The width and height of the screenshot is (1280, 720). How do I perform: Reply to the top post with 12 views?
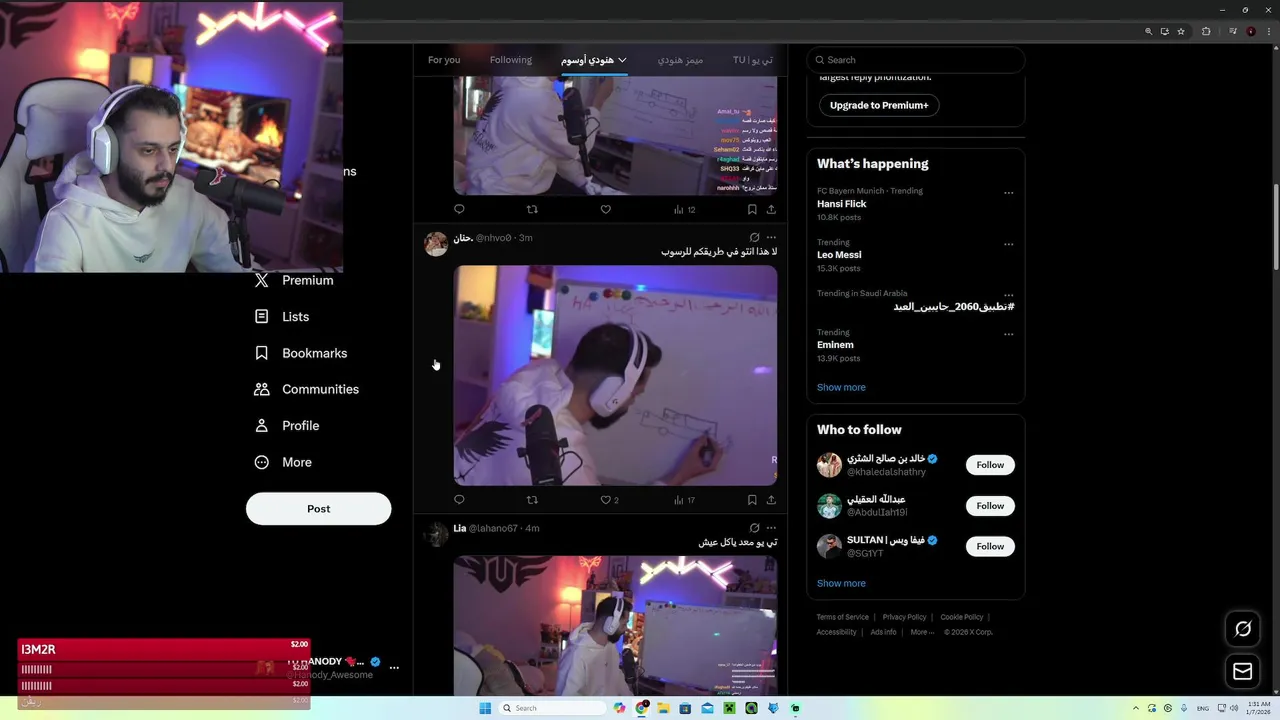tap(459, 209)
